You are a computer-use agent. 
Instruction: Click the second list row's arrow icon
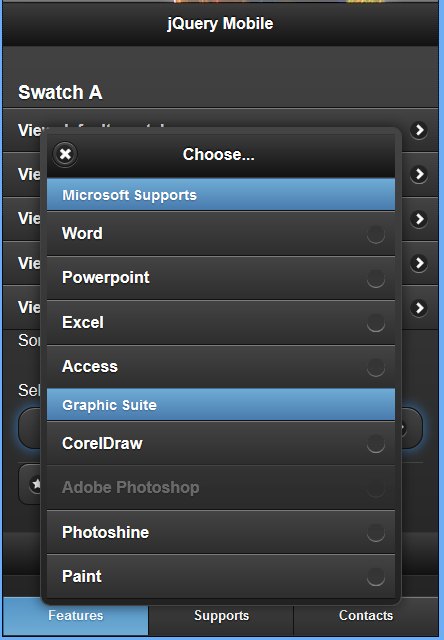point(419,174)
